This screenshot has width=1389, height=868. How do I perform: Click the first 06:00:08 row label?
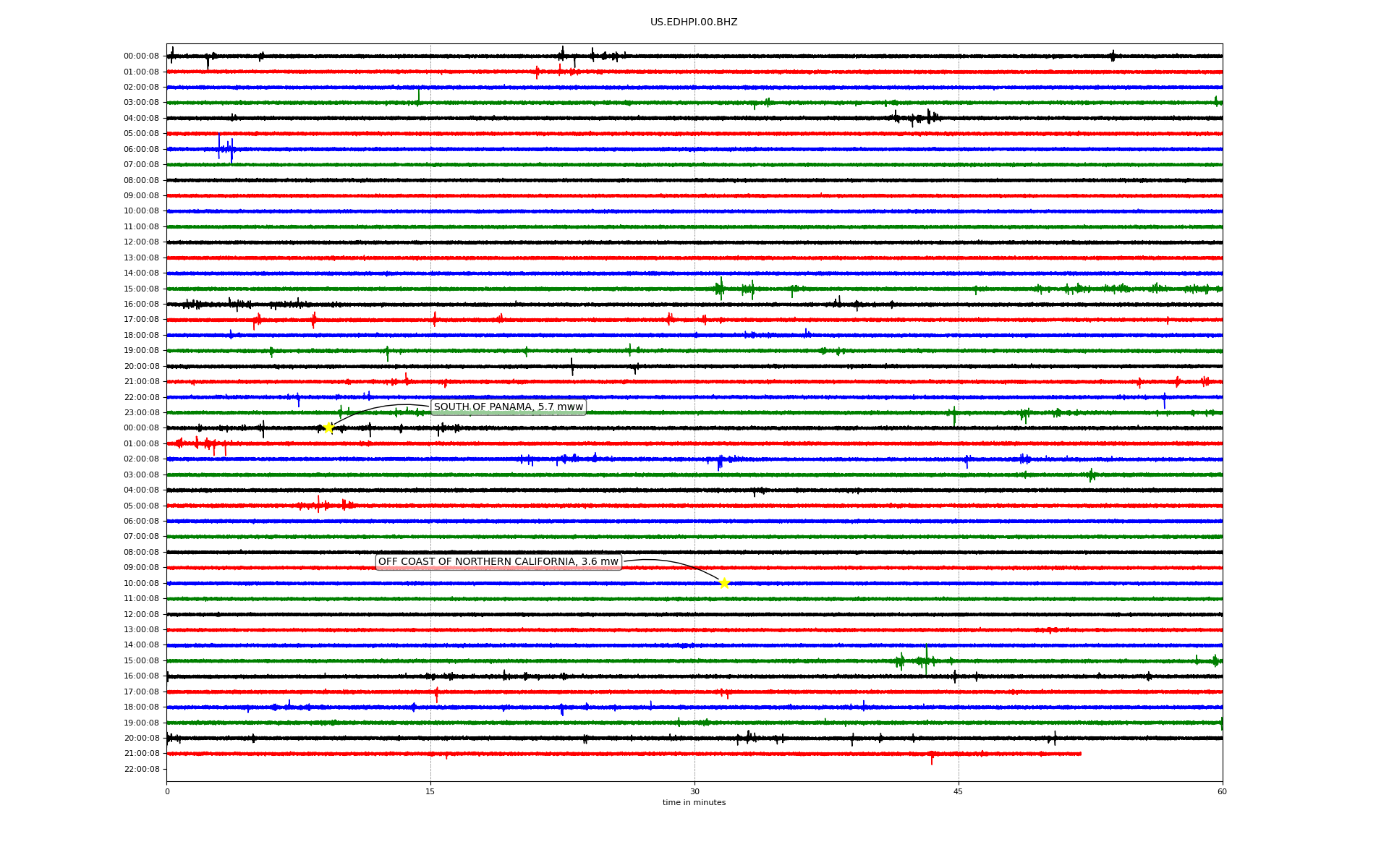click(x=141, y=149)
